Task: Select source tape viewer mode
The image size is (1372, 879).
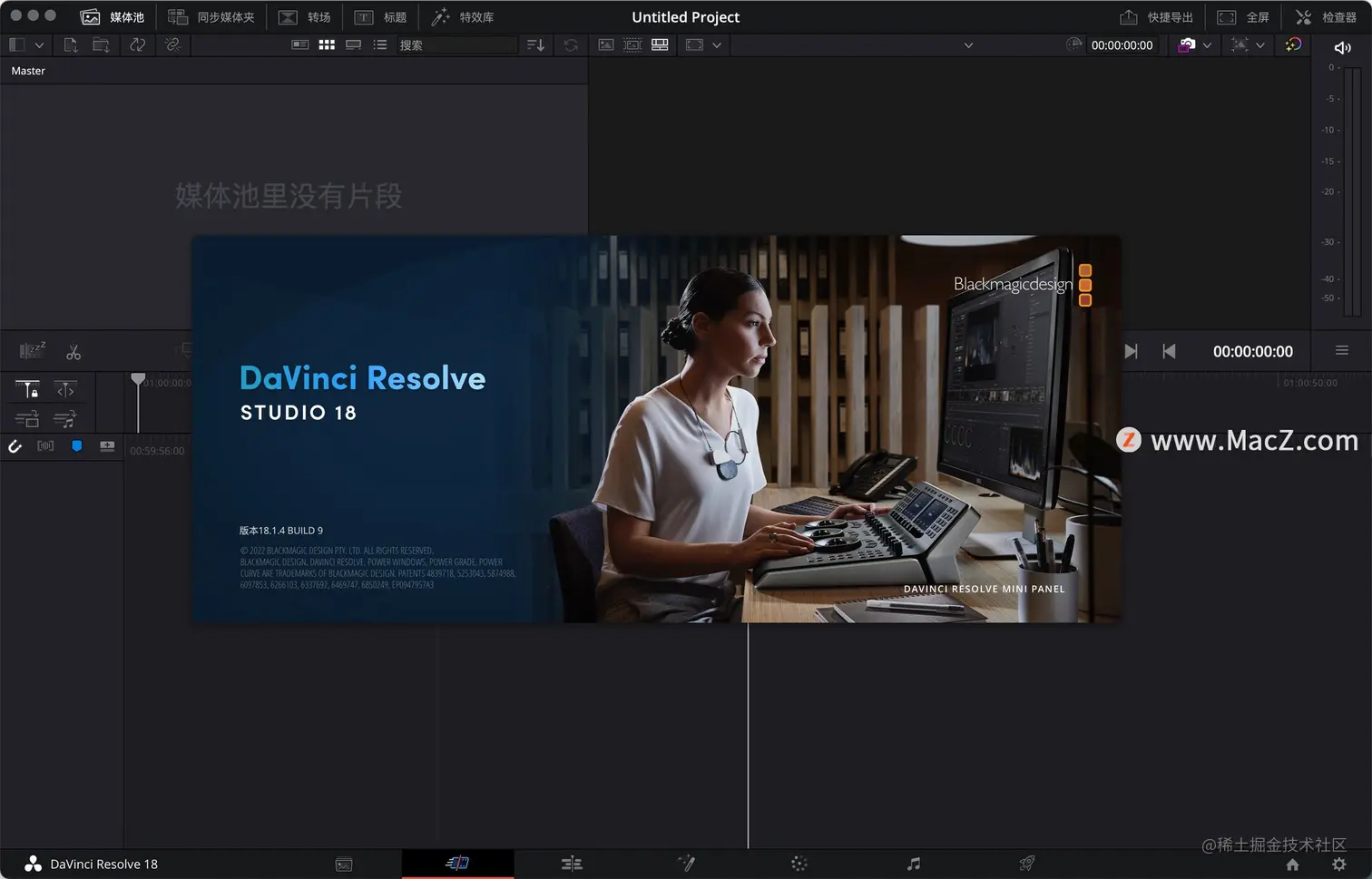Action: point(632,44)
